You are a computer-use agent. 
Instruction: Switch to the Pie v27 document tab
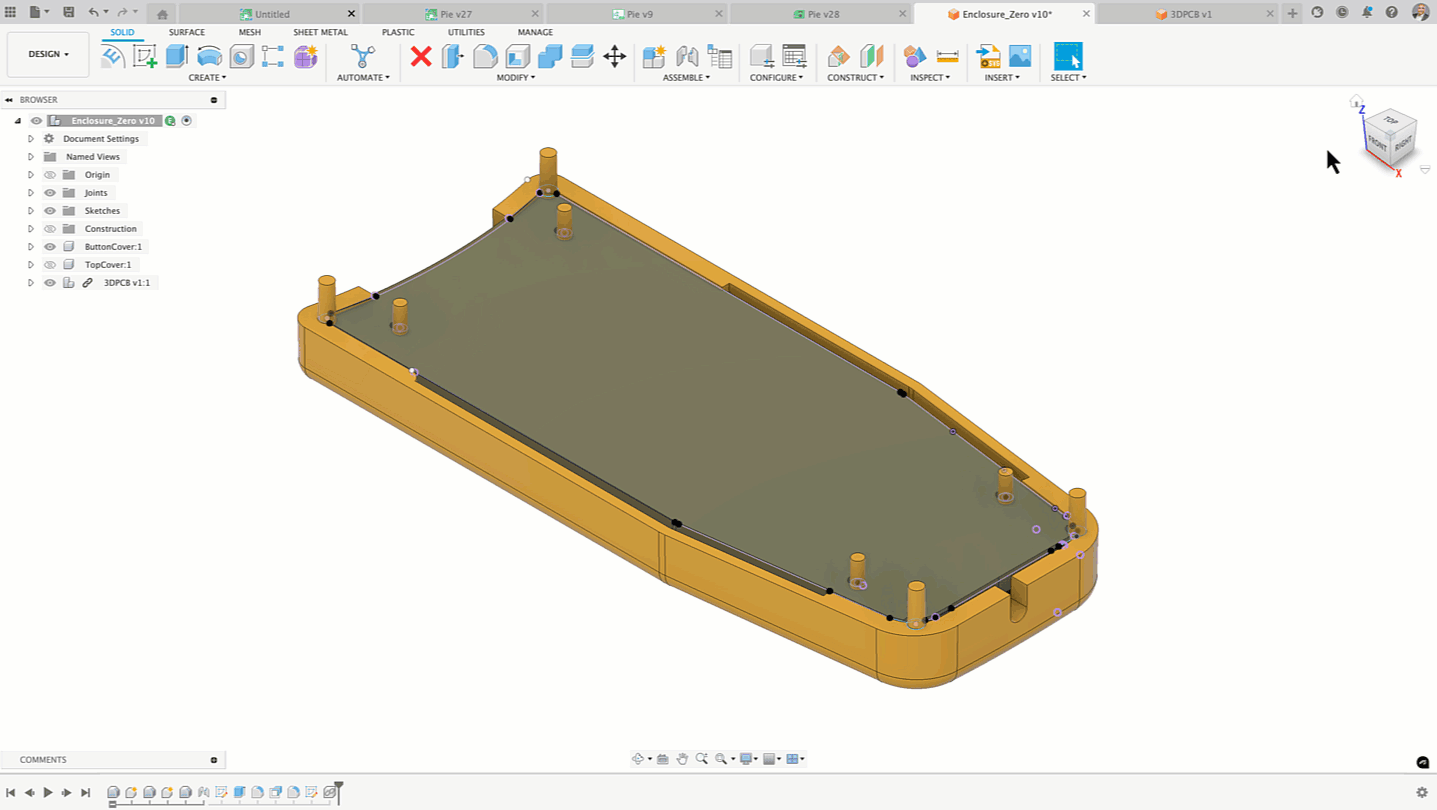(x=455, y=14)
